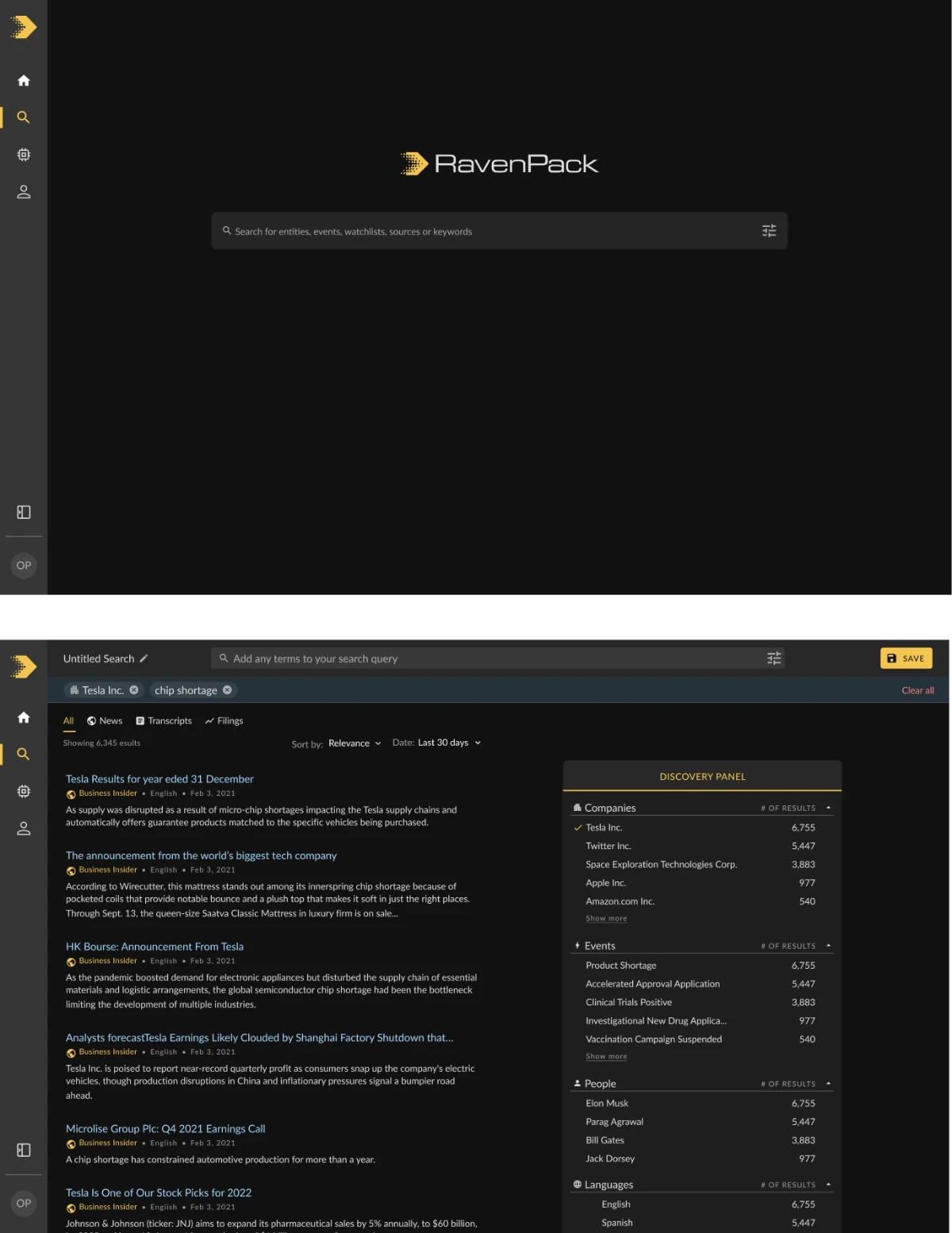Click the Languages globe icon in the Discovery Panel
The width and height of the screenshot is (952, 1233).
click(x=578, y=1185)
